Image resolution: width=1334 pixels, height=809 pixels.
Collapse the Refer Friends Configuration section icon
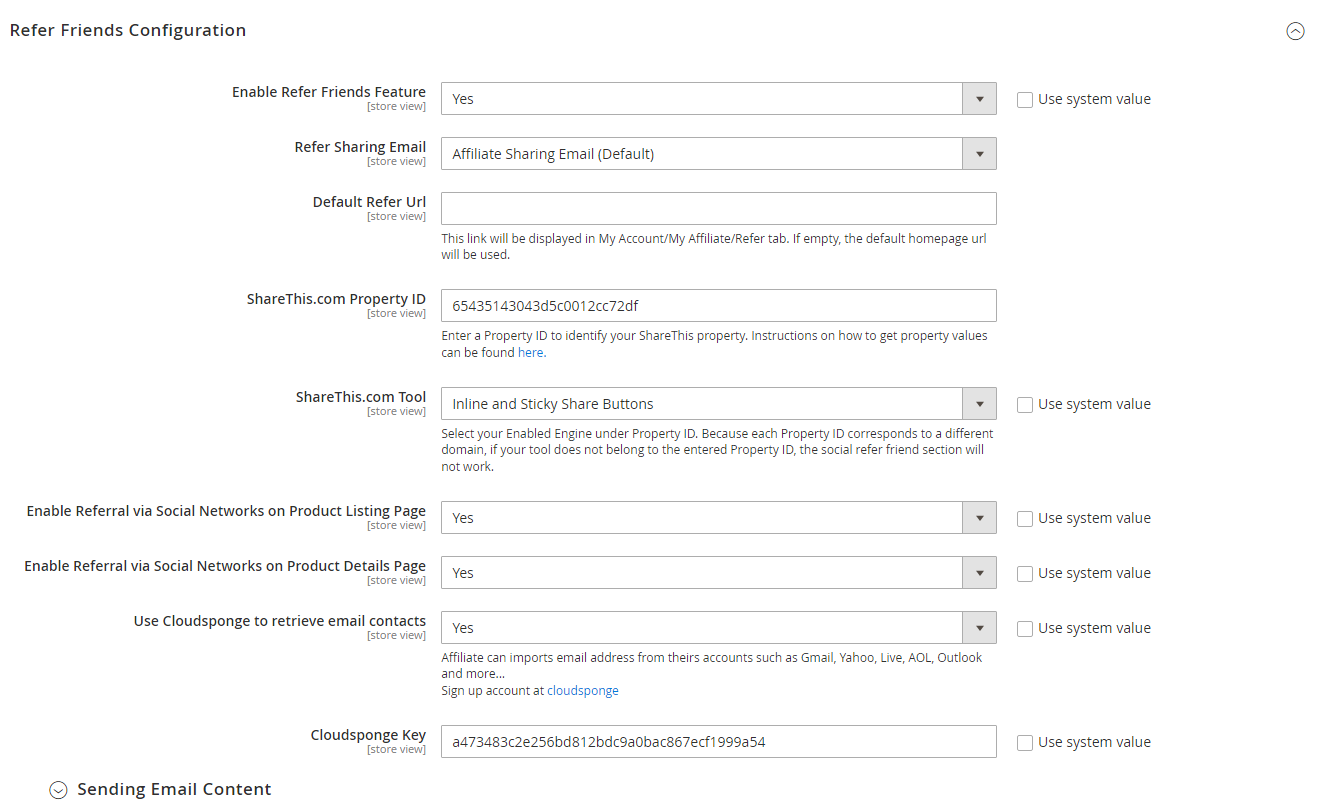point(1295,31)
